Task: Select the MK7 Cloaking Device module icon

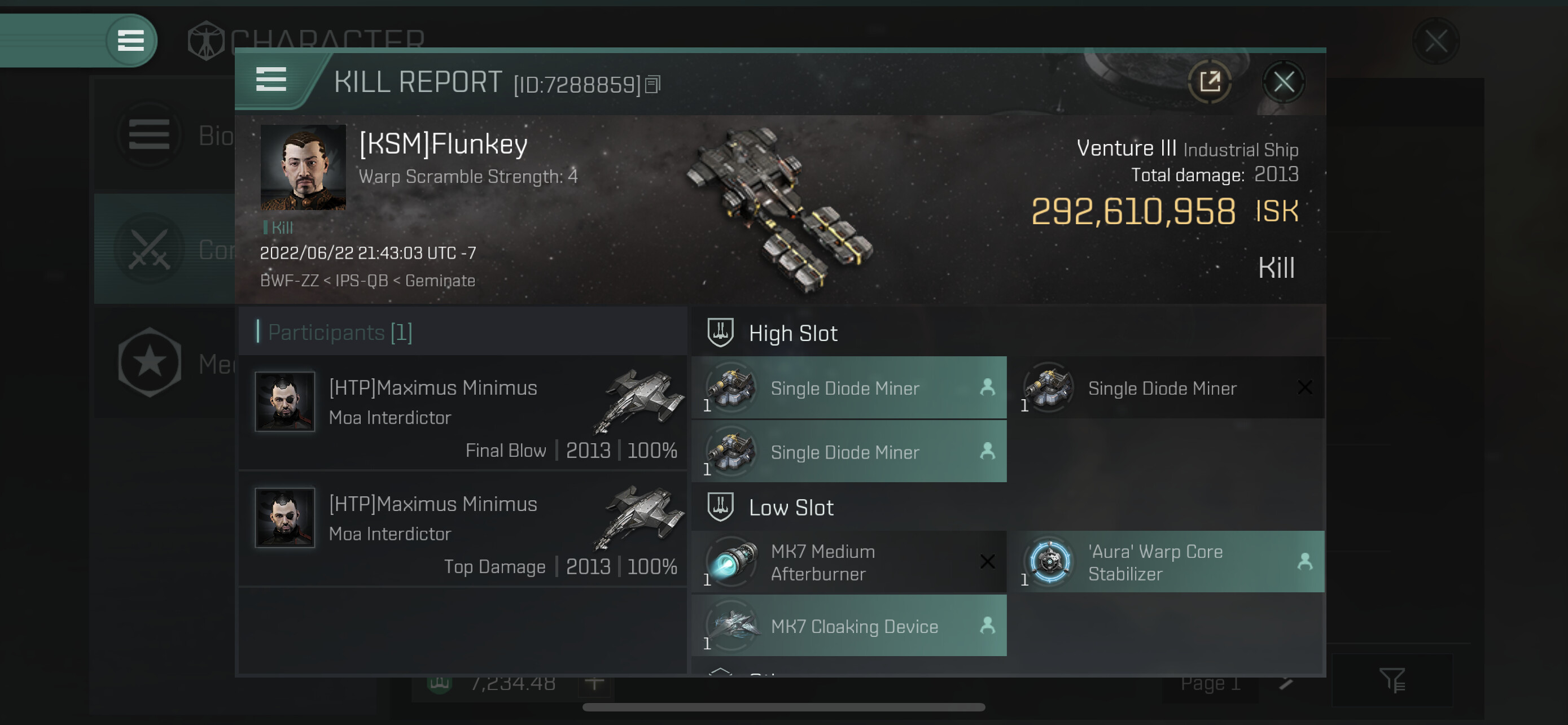Action: (732, 625)
